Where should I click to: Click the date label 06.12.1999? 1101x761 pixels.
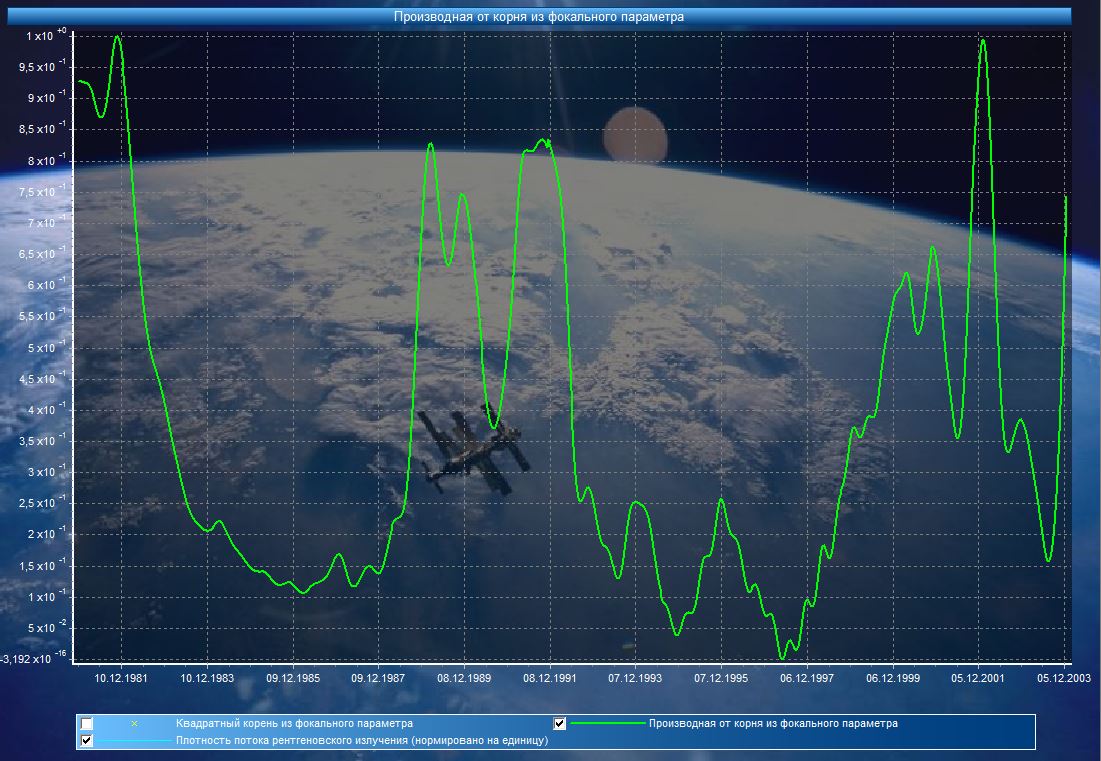pyautogui.click(x=893, y=678)
